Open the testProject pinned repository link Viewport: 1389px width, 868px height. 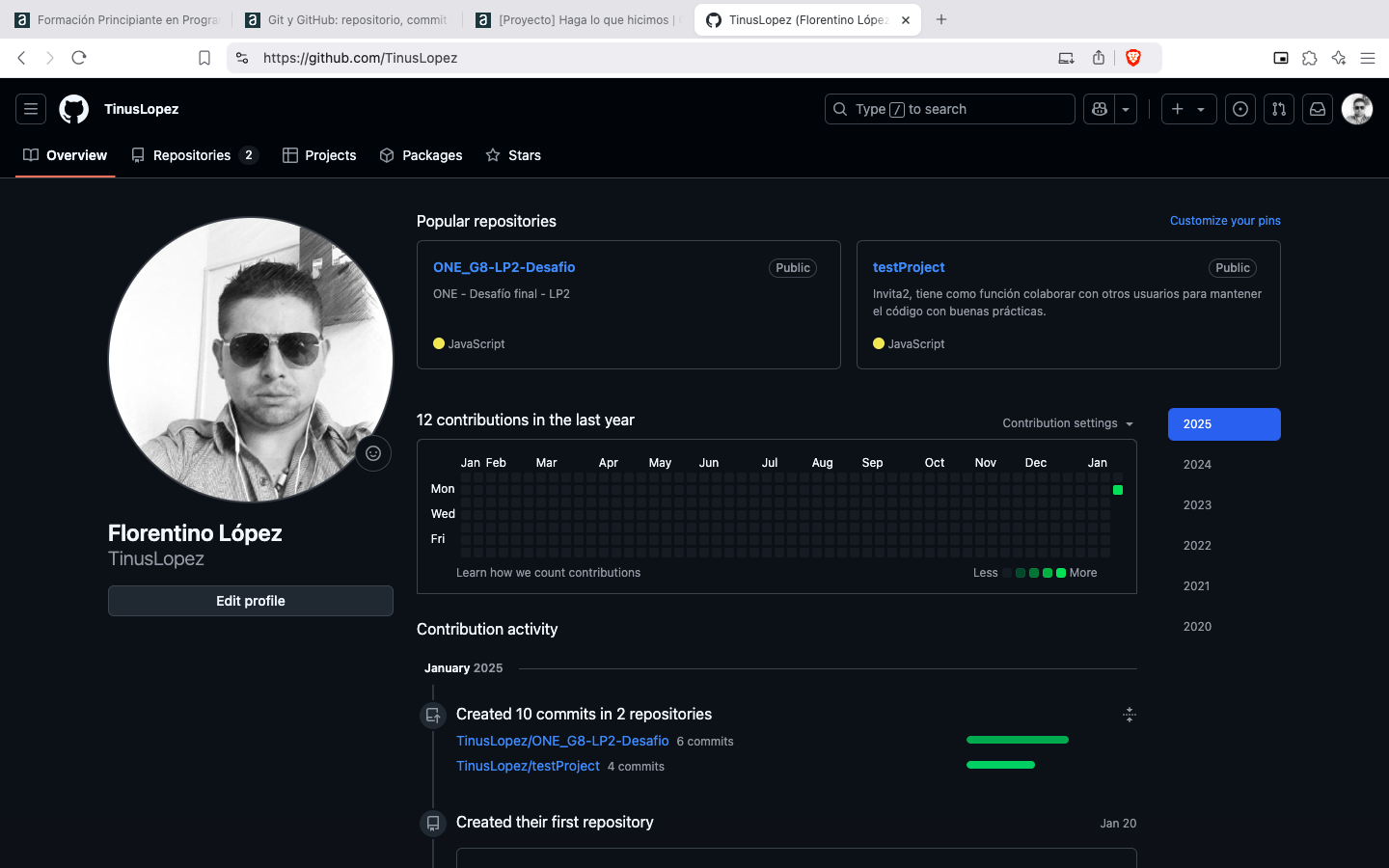pos(909,267)
